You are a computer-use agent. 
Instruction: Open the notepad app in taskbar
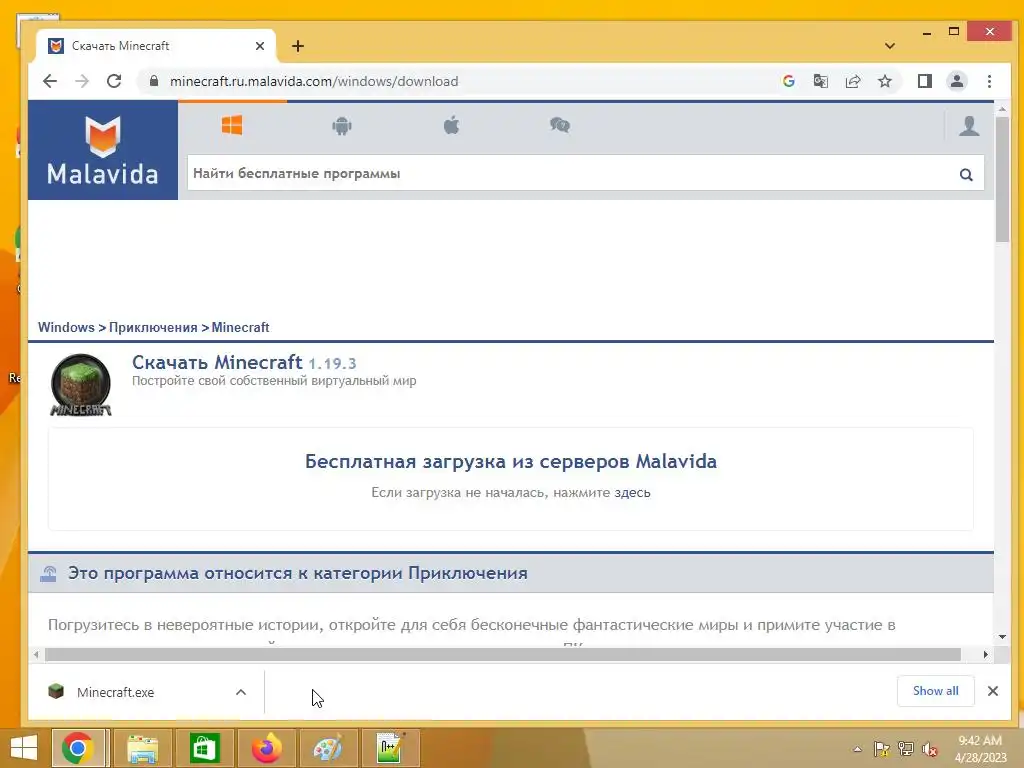(x=390, y=748)
